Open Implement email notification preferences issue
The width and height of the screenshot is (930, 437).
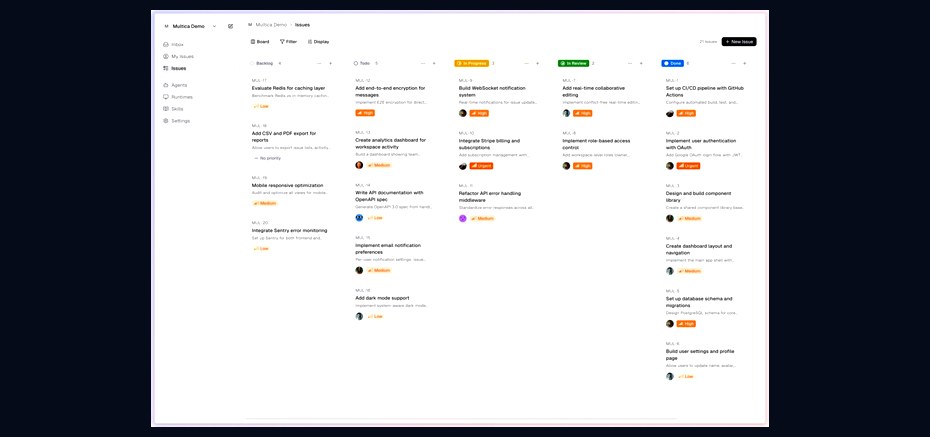tap(388, 248)
